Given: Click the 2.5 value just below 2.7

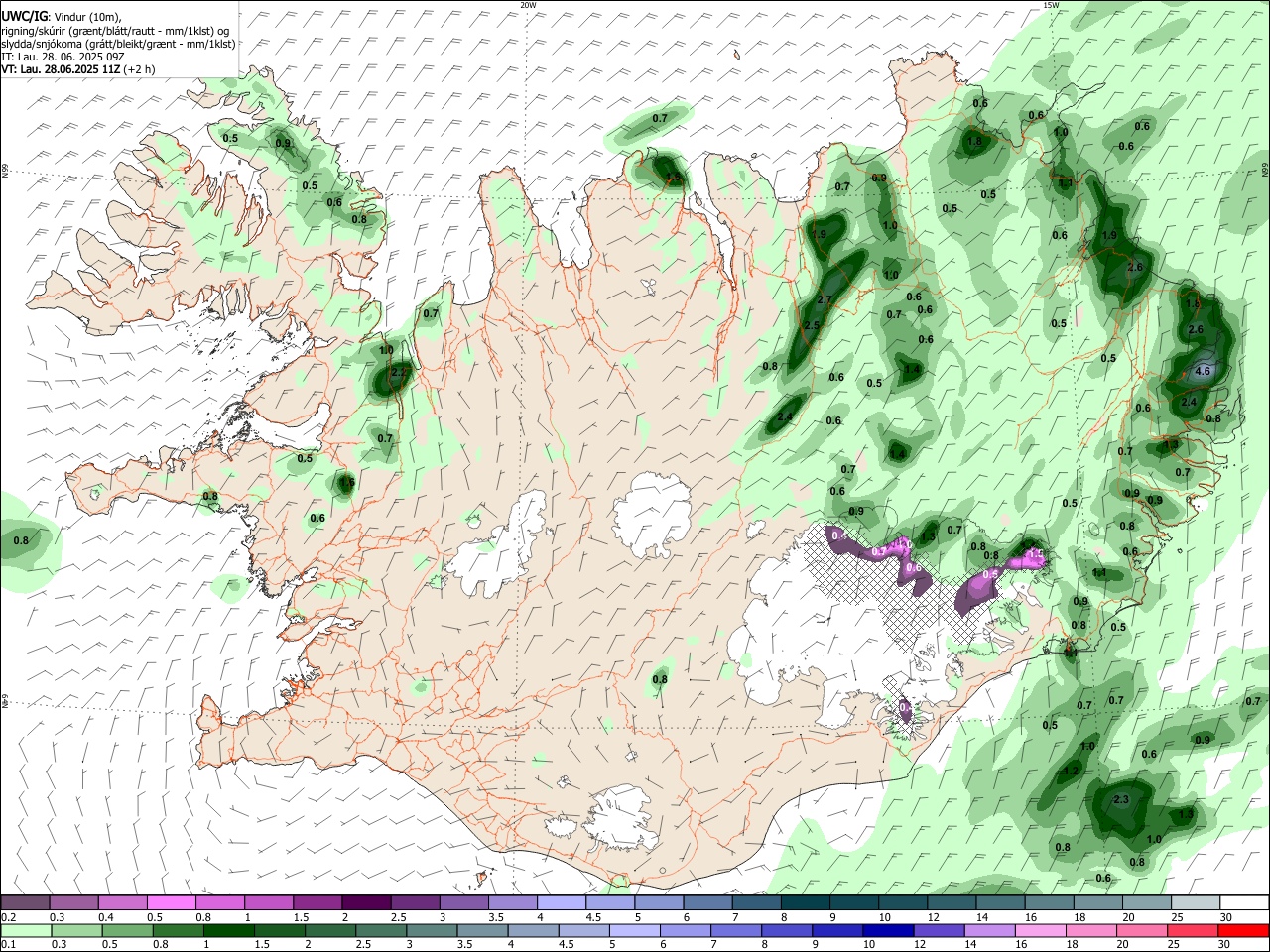Looking at the screenshot, I should pyautogui.click(x=812, y=326).
